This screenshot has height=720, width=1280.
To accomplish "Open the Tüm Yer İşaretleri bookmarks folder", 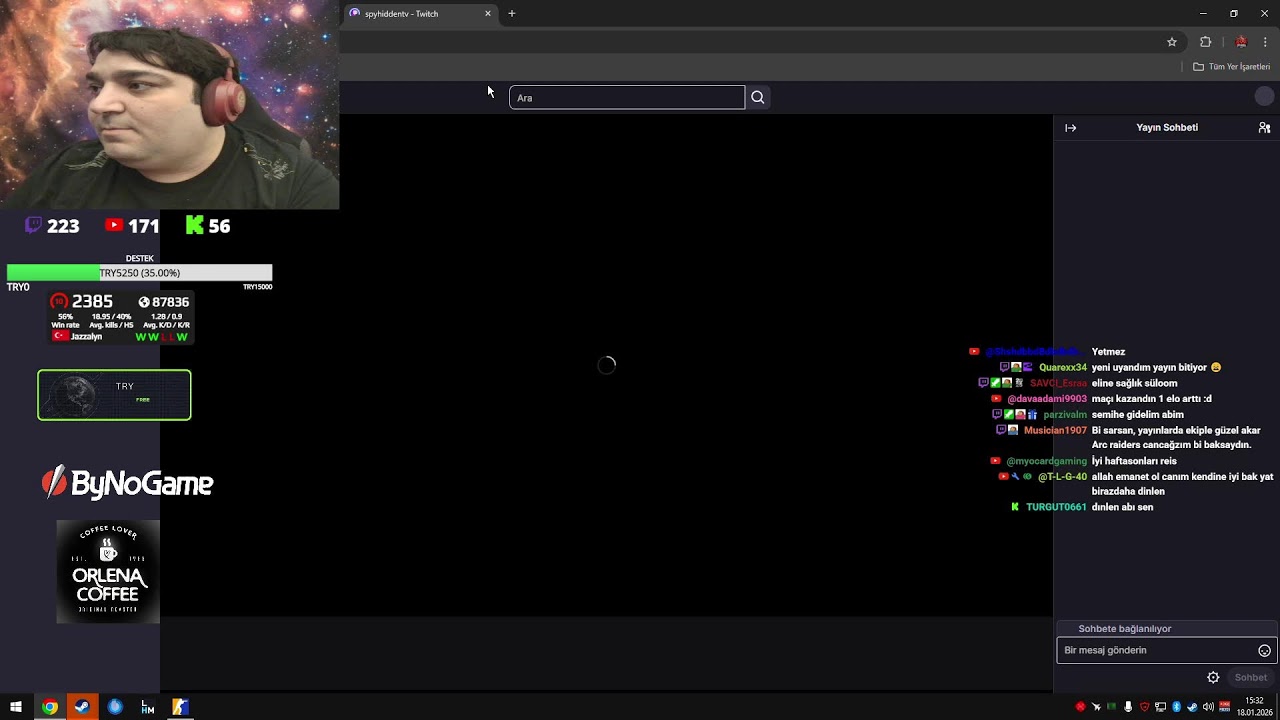I will (x=1231, y=67).
